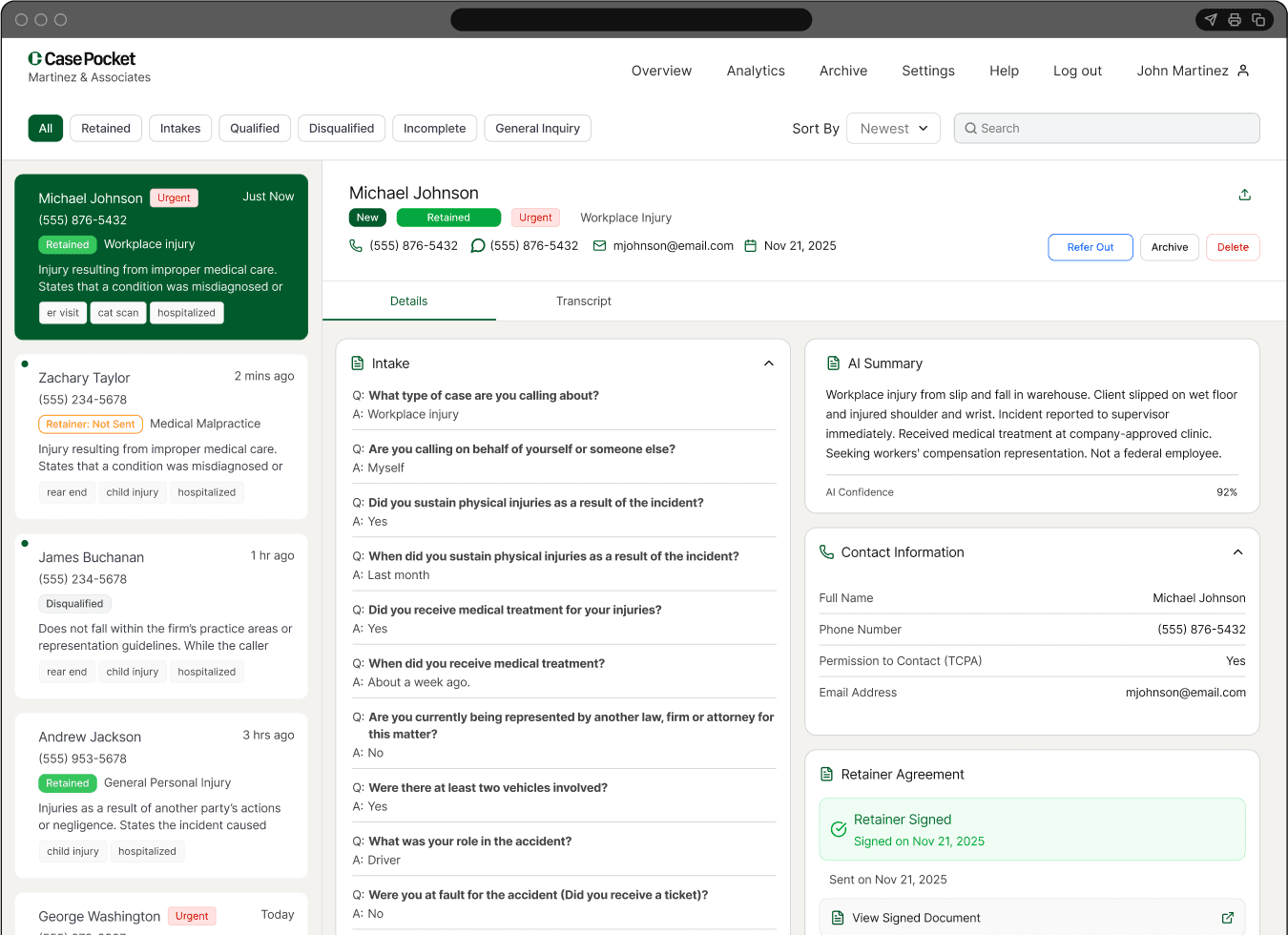The width and height of the screenshot is (1288, 935).
Task: Click the CasePocket logo
Action: point(82,59)
